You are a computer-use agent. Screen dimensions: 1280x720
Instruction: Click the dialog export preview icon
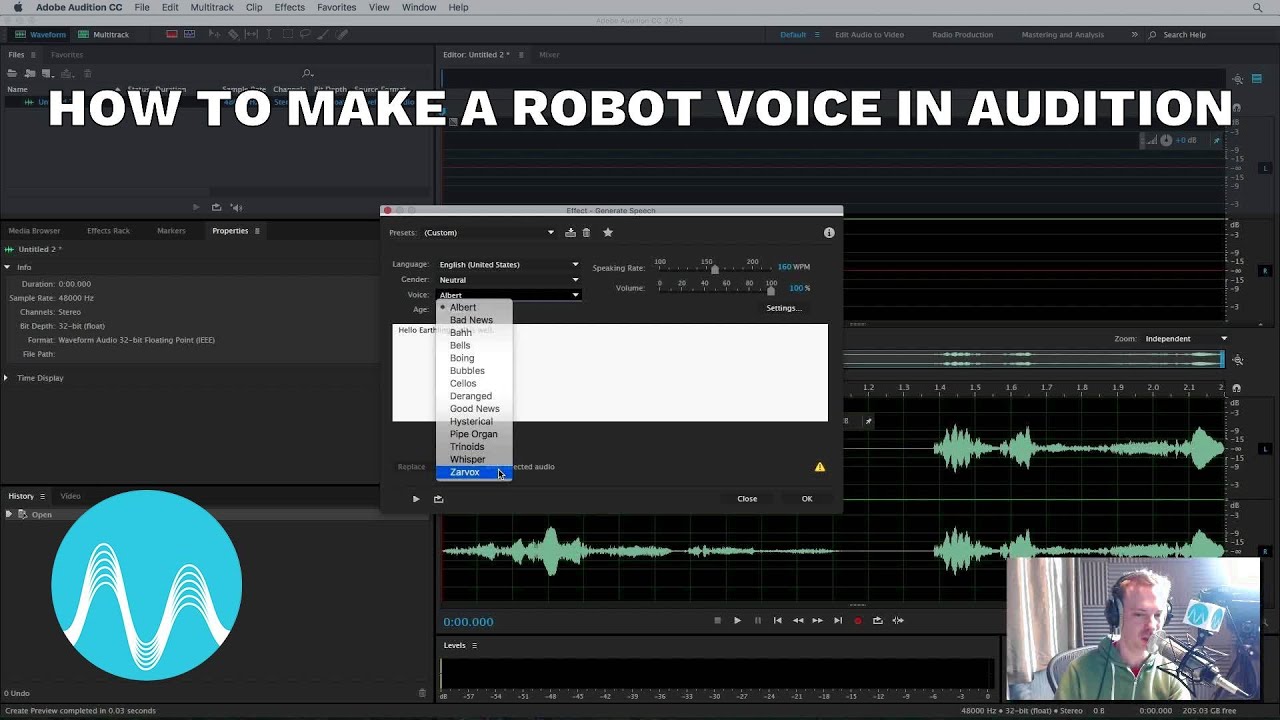(438, 498)
